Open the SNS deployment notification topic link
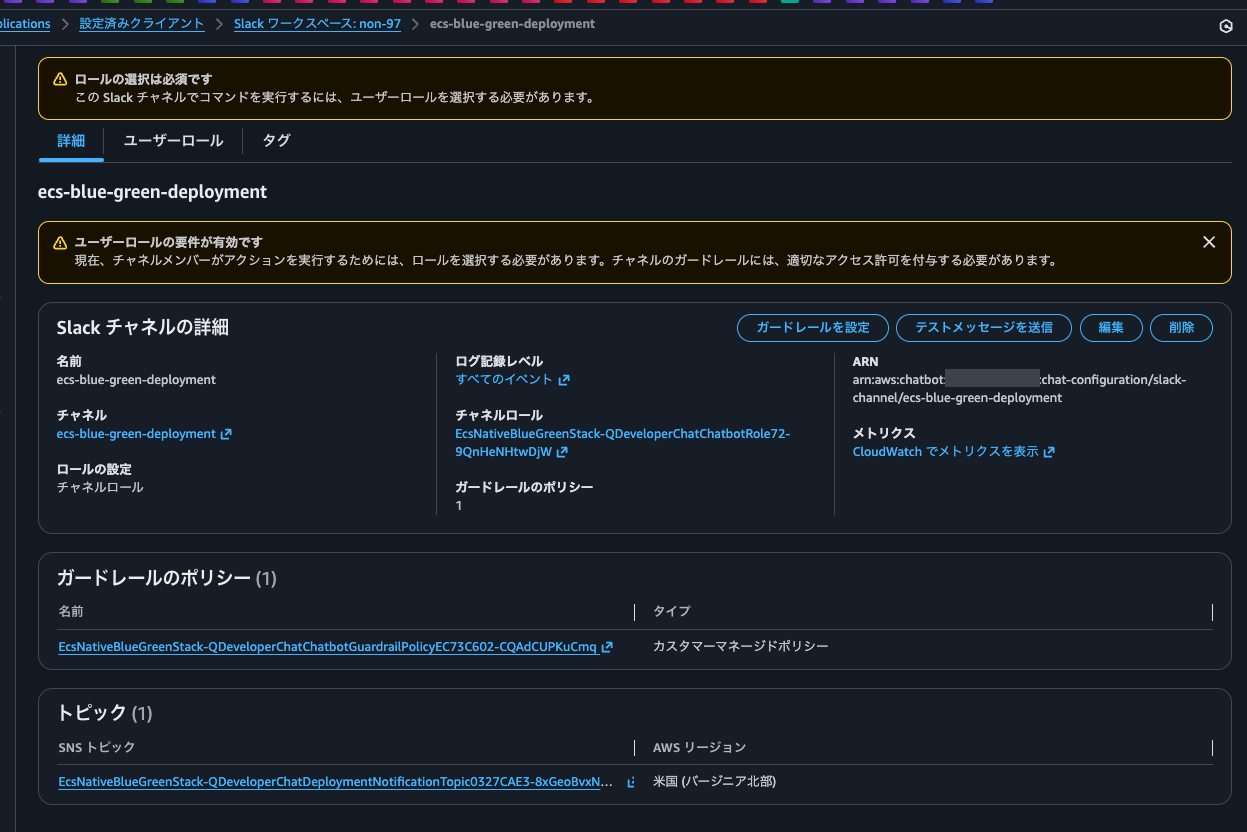 [333, 782]
